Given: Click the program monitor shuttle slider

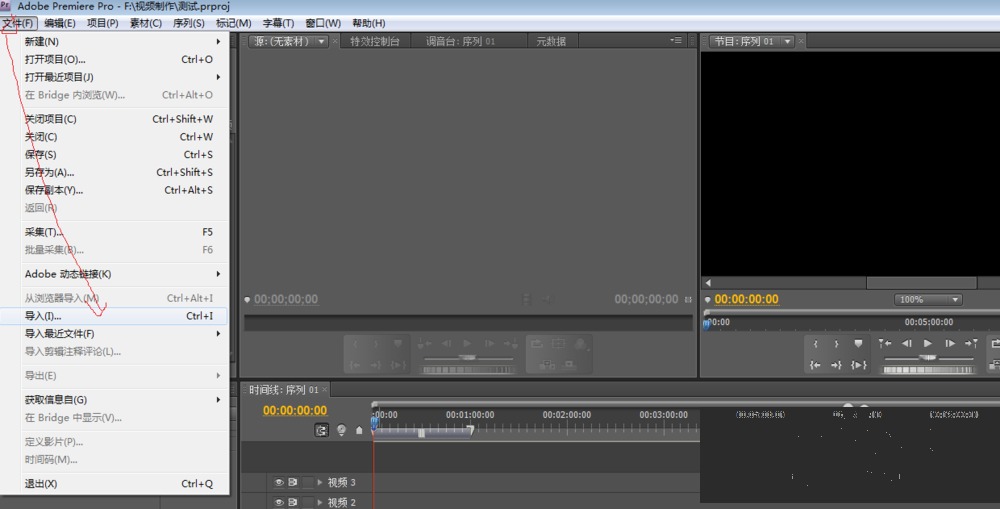Looking at the screenshot, I should (928, 358).
